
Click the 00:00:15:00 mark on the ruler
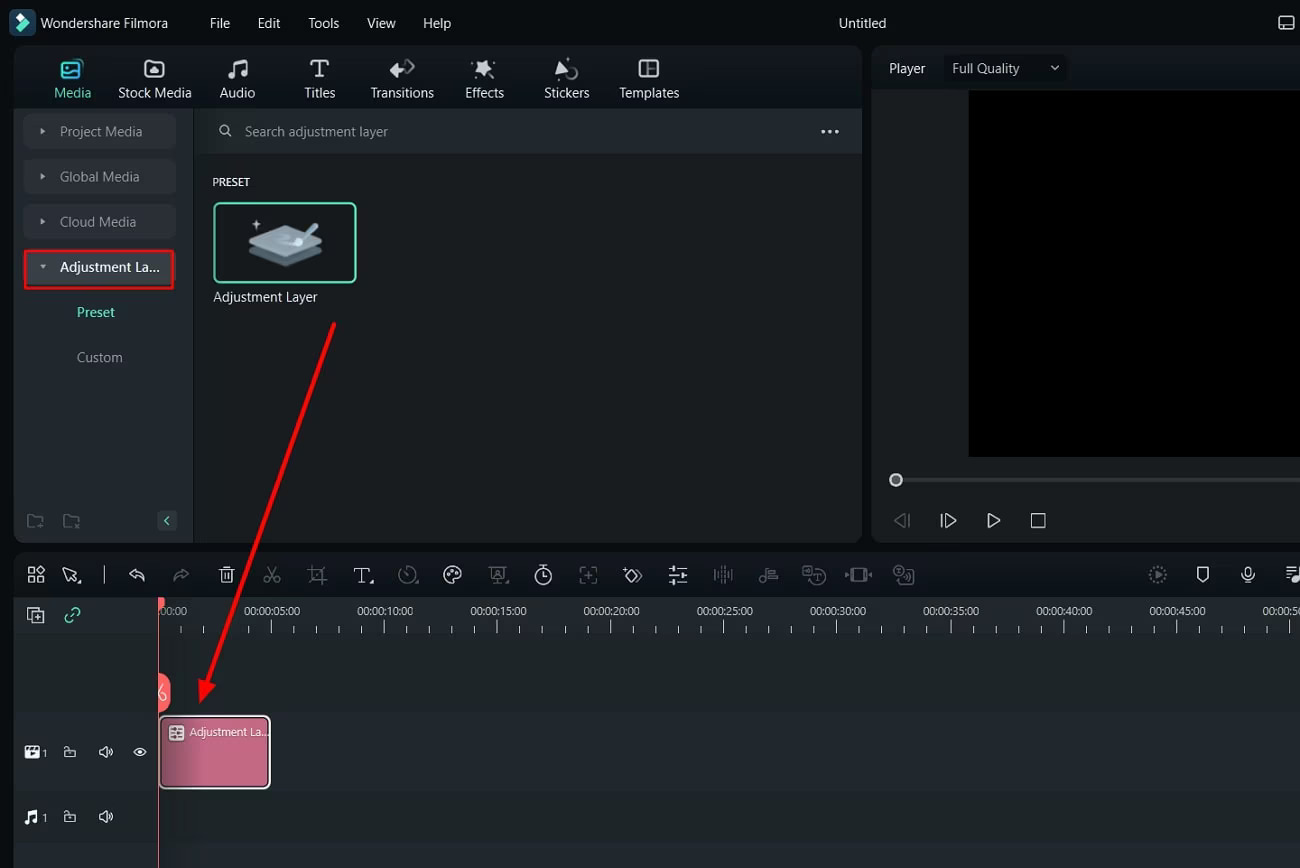tap(498, 611)
